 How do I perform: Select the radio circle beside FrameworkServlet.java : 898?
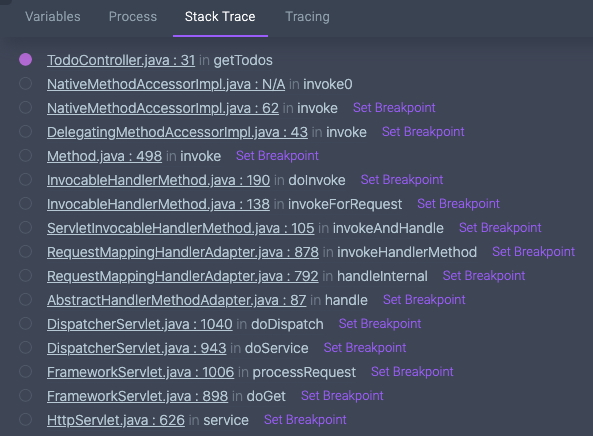[25, 396]
